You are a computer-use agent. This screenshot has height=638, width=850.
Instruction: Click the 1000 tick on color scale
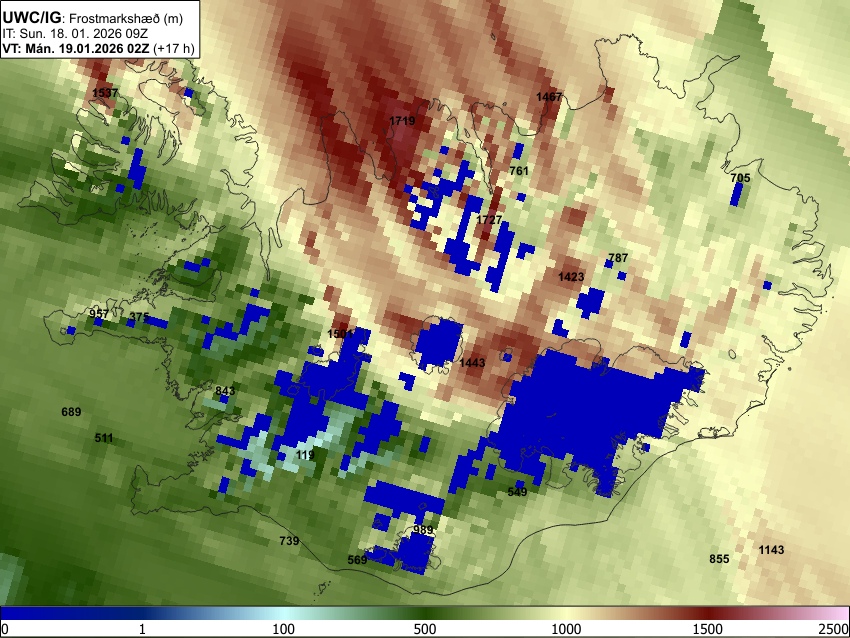pyautogui.click(x=566, y=629)
